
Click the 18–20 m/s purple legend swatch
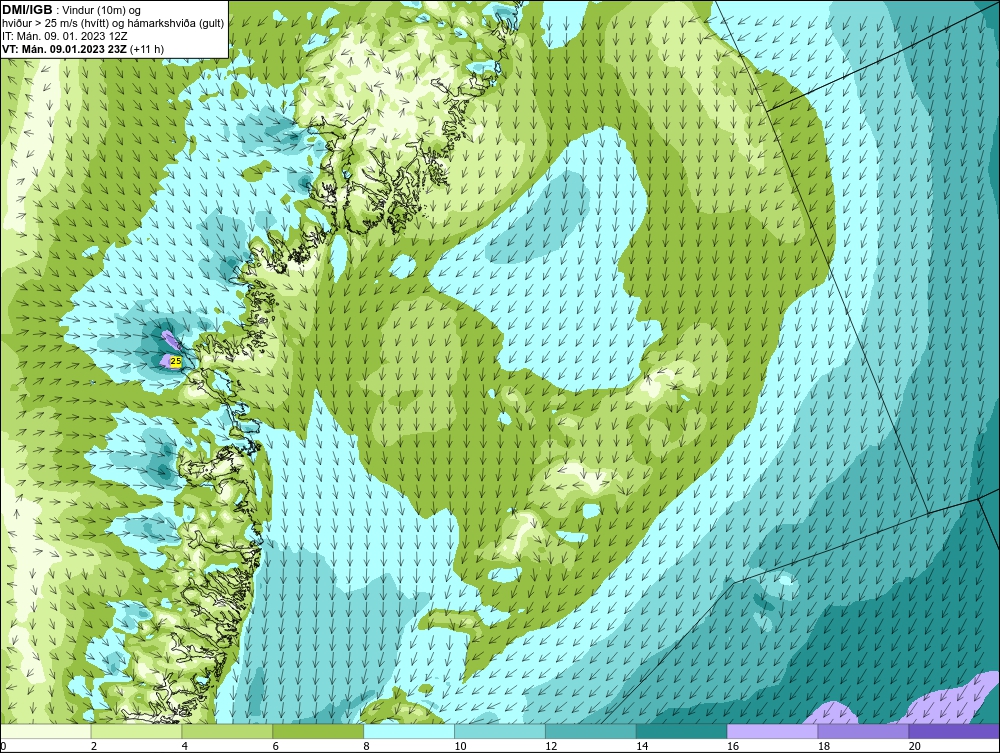(863, 731)
